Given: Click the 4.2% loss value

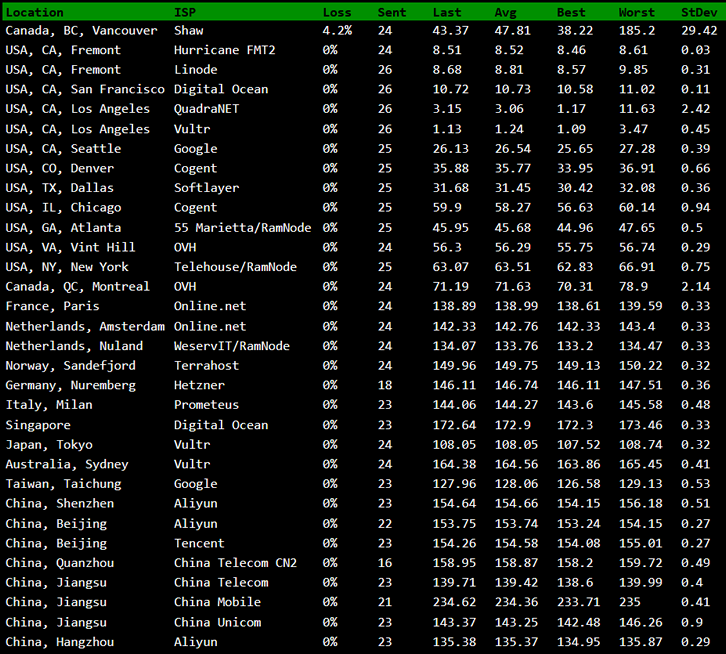Looking at the screenshot, I should [x=337, y=31].
